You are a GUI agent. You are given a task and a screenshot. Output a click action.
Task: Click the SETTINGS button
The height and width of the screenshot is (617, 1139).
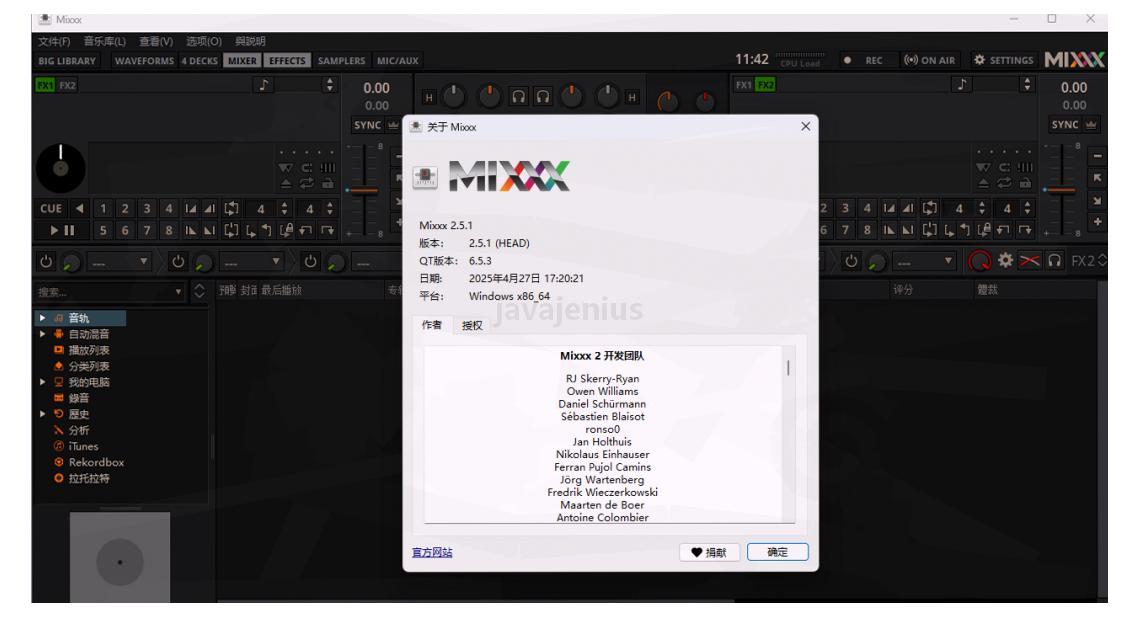pos(1004,60)
